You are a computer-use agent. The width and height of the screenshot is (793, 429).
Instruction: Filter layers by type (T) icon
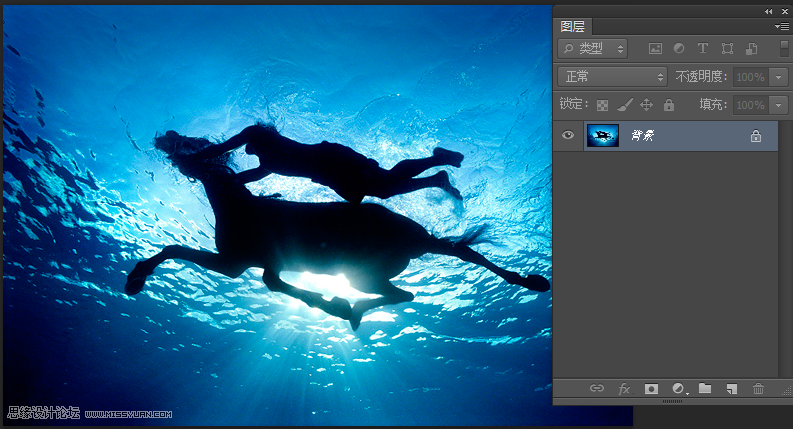point(703,48)
